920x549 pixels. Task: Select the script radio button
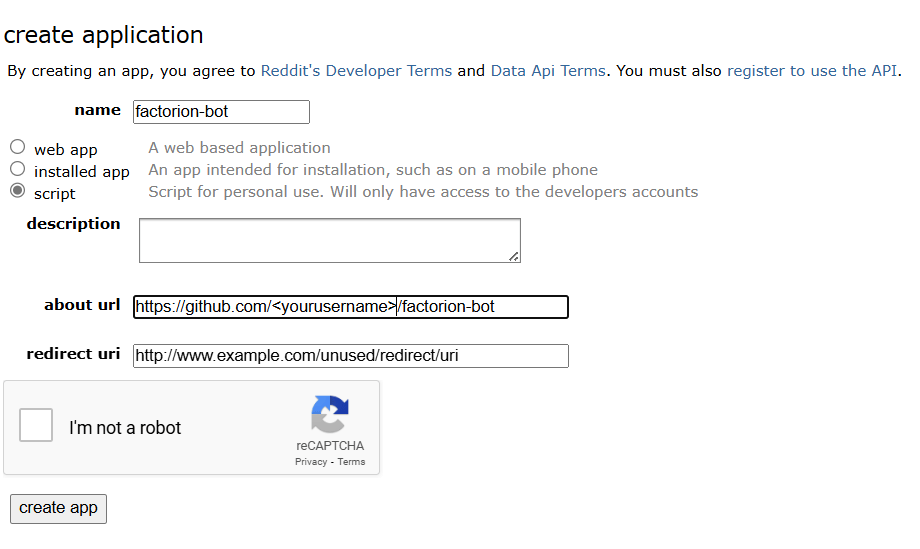pos(18,191)
